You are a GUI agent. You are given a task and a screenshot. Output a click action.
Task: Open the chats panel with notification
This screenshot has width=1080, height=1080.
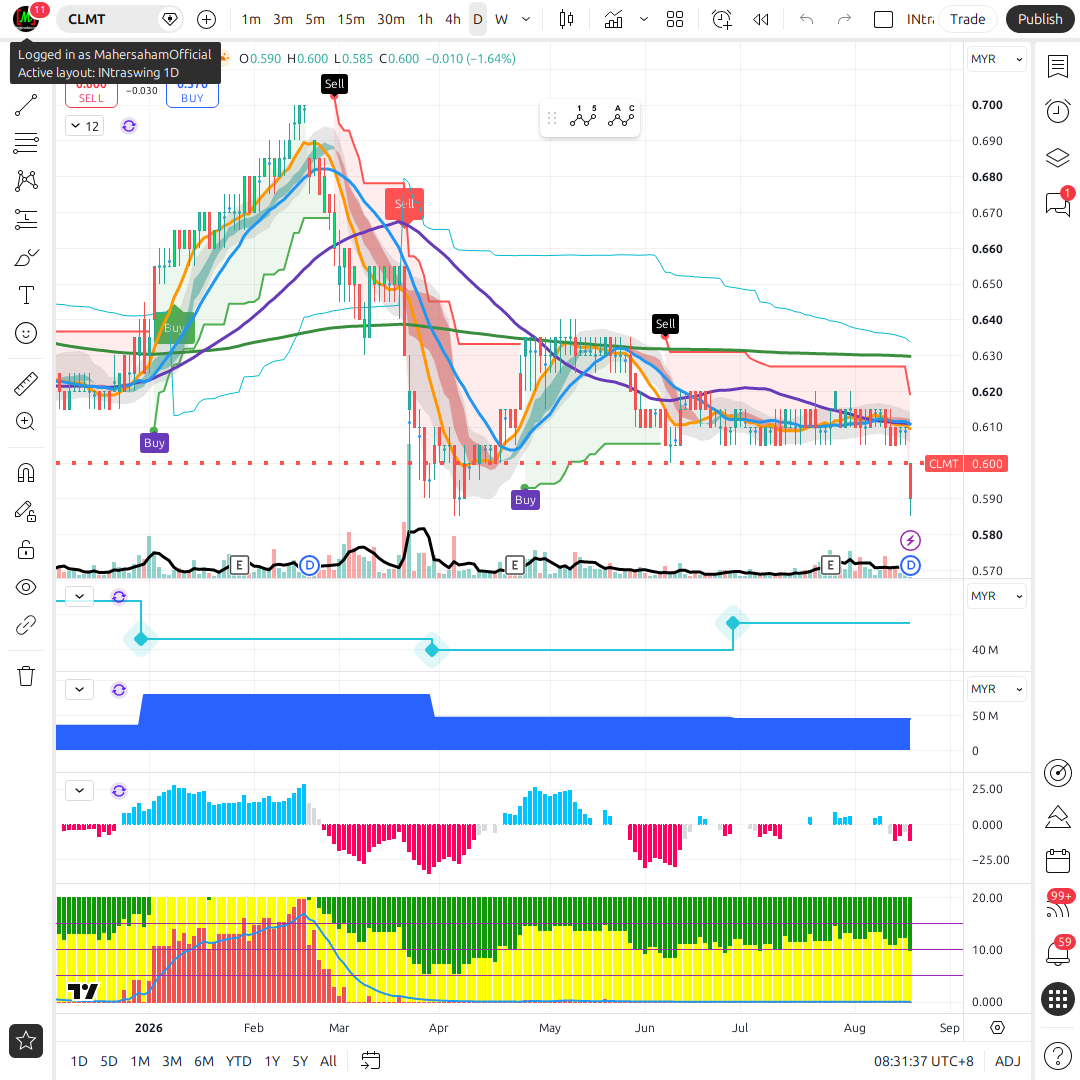tap(1057, 203)
